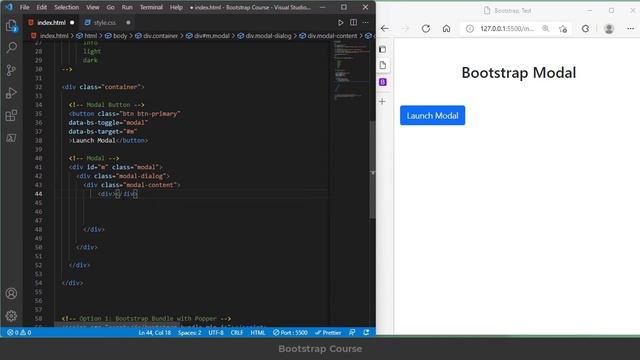Viewport: 640px width, 360px height.
Task: Open the View menu
Action: [93, 7]
